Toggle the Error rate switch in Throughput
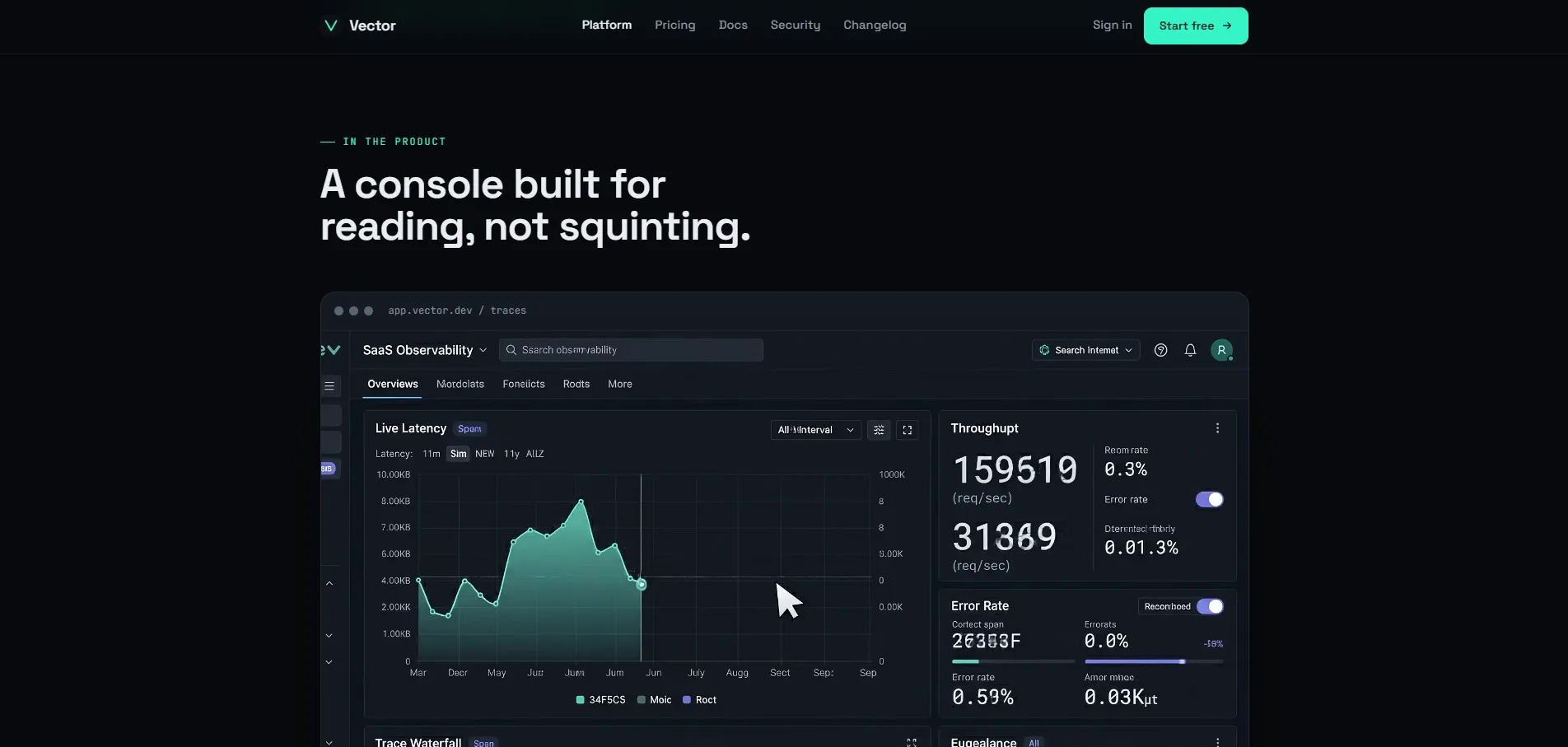The width and height of the screenshot is (1568, 747). 1209,499
